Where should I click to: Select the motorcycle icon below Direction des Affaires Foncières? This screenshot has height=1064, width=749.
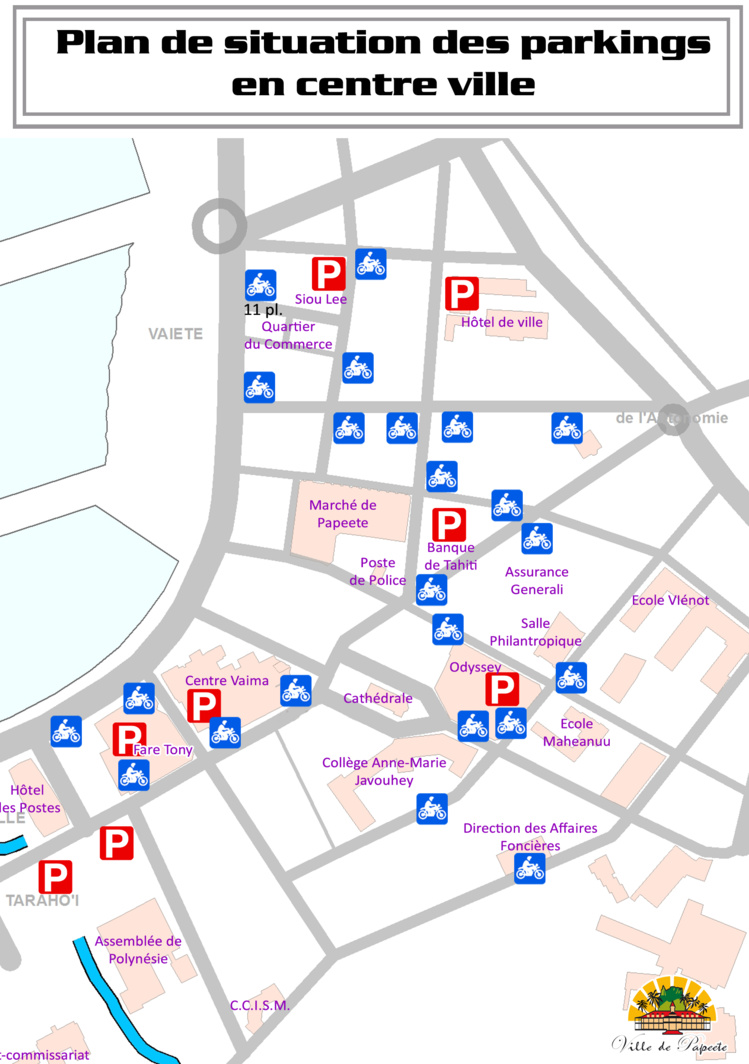click(529, 868)
